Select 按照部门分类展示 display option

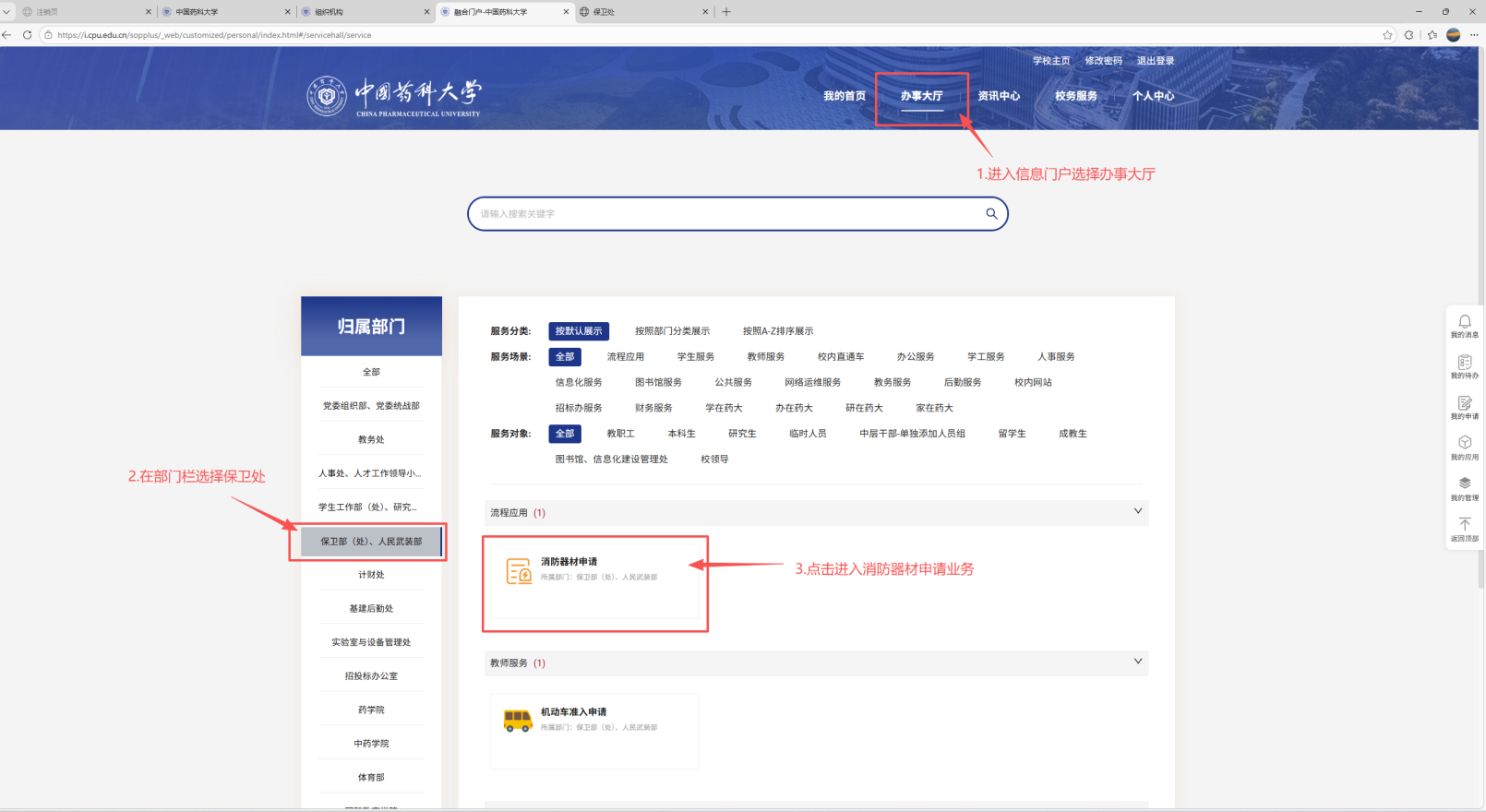[672, 331]
